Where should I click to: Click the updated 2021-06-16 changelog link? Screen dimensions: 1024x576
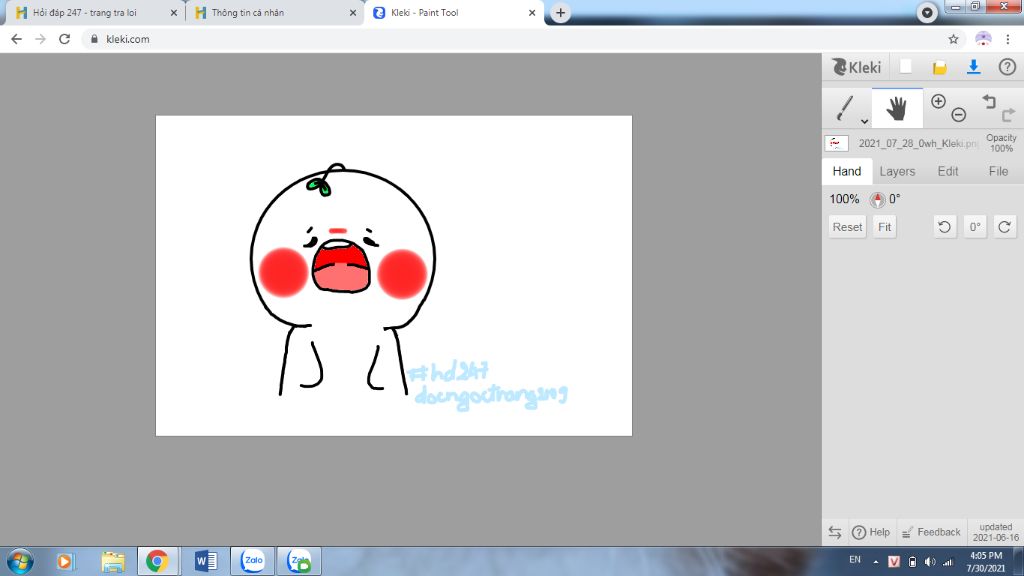point(995,532)
